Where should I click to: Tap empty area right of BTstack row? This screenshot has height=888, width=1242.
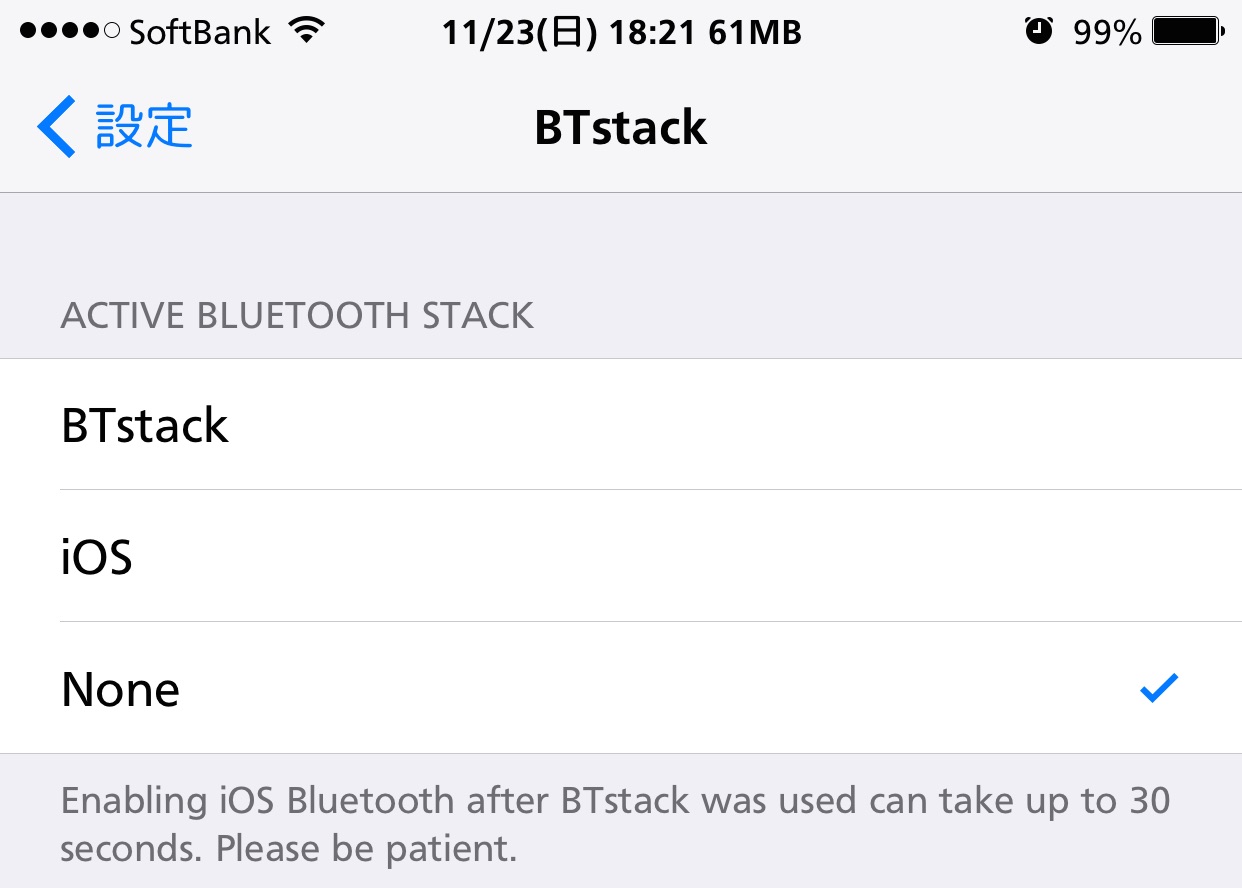click(700, 425)
